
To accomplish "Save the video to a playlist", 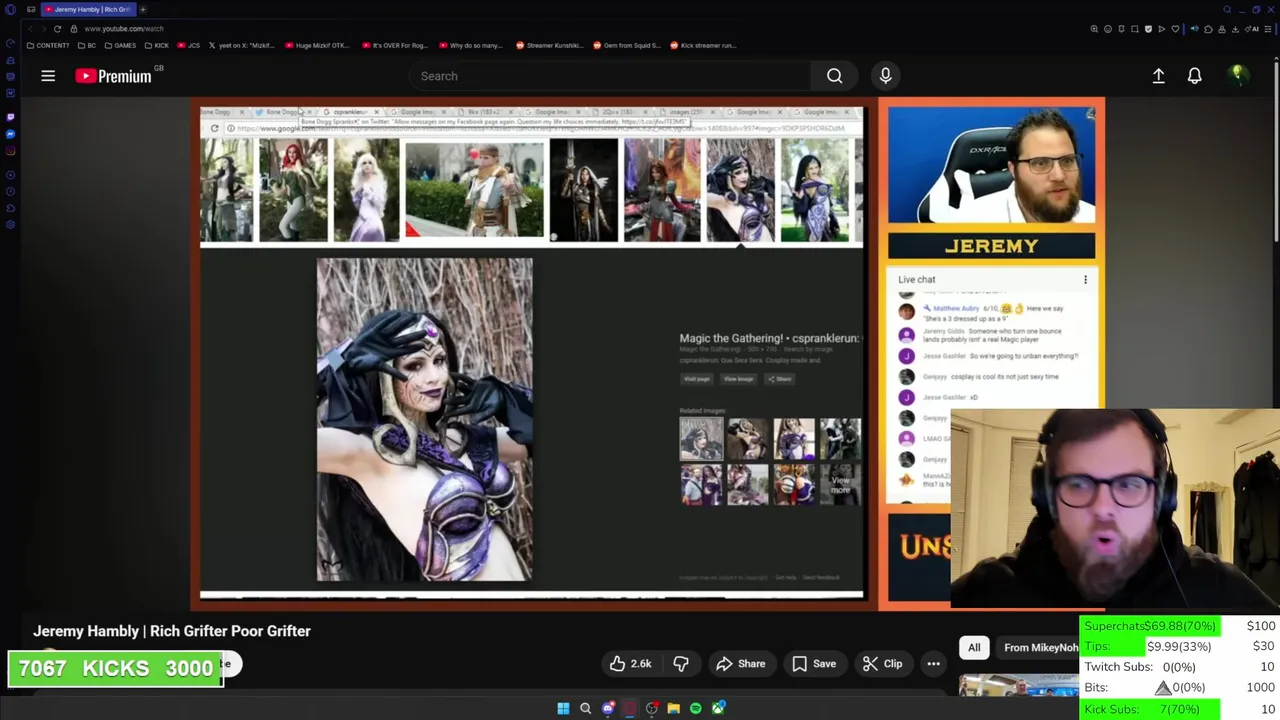I will pos(814,664).
